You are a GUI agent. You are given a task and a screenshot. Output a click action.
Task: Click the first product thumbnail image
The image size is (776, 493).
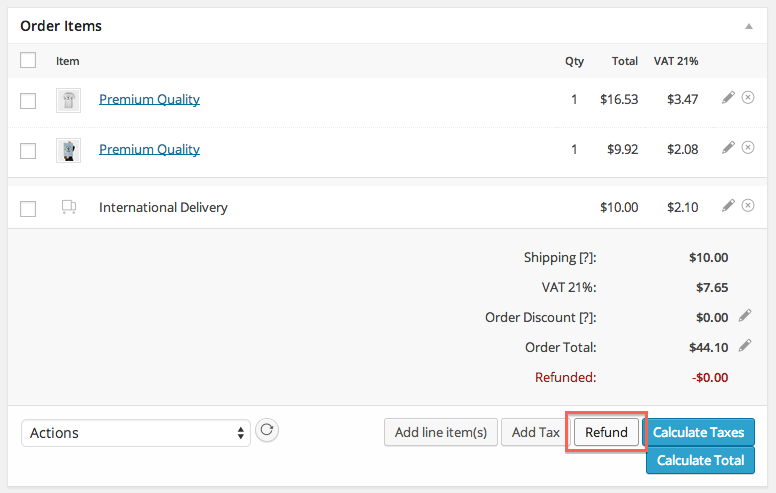[68, 100]
